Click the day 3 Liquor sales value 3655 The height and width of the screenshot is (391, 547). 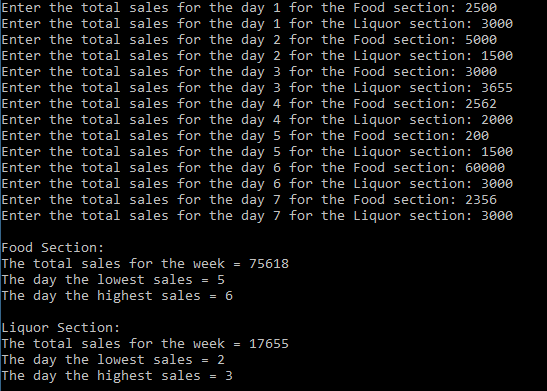click(x=497, y=88)
